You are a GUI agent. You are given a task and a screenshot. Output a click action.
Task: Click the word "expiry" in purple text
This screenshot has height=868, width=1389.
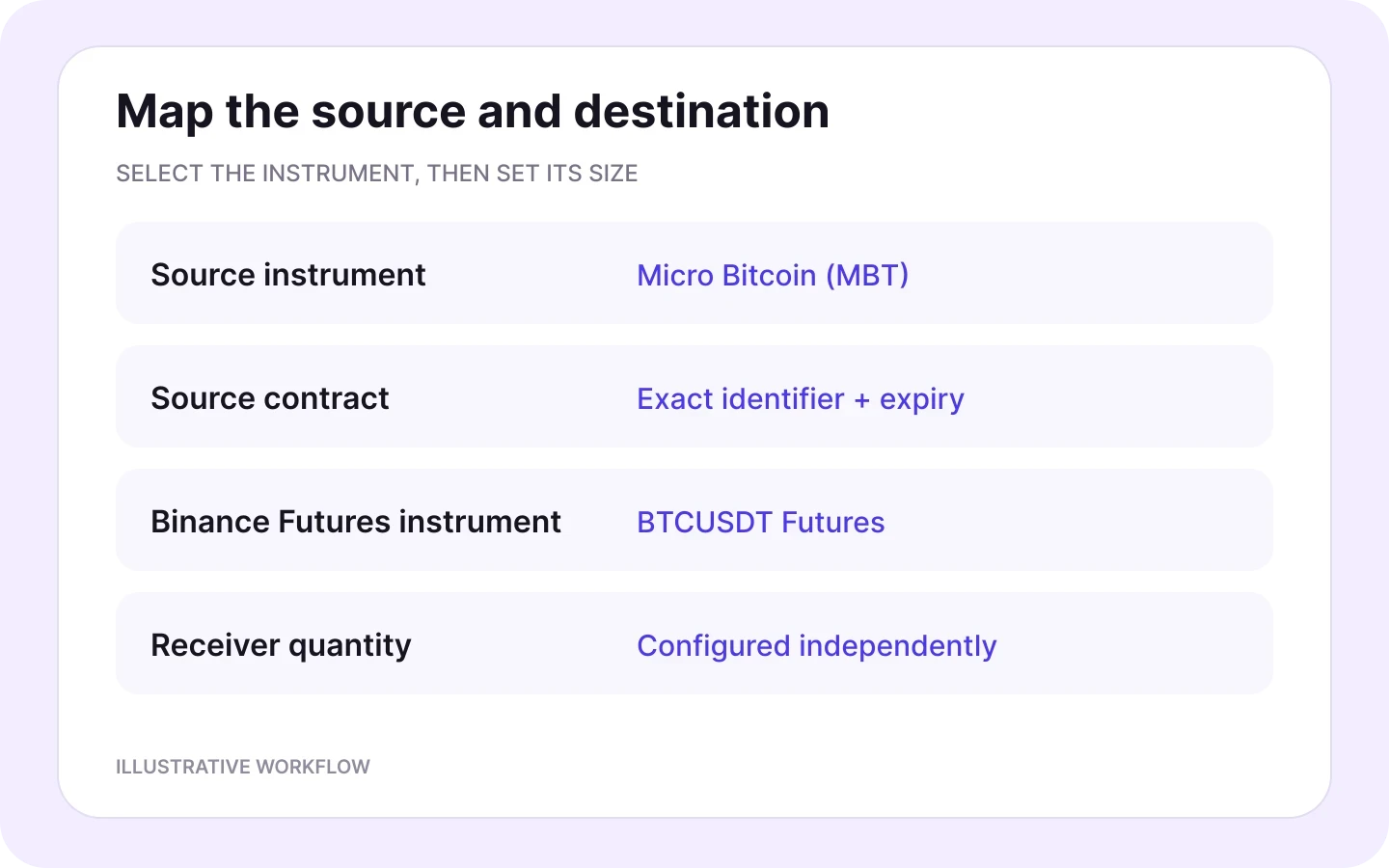pyautogui.click(x=922, y=400)
